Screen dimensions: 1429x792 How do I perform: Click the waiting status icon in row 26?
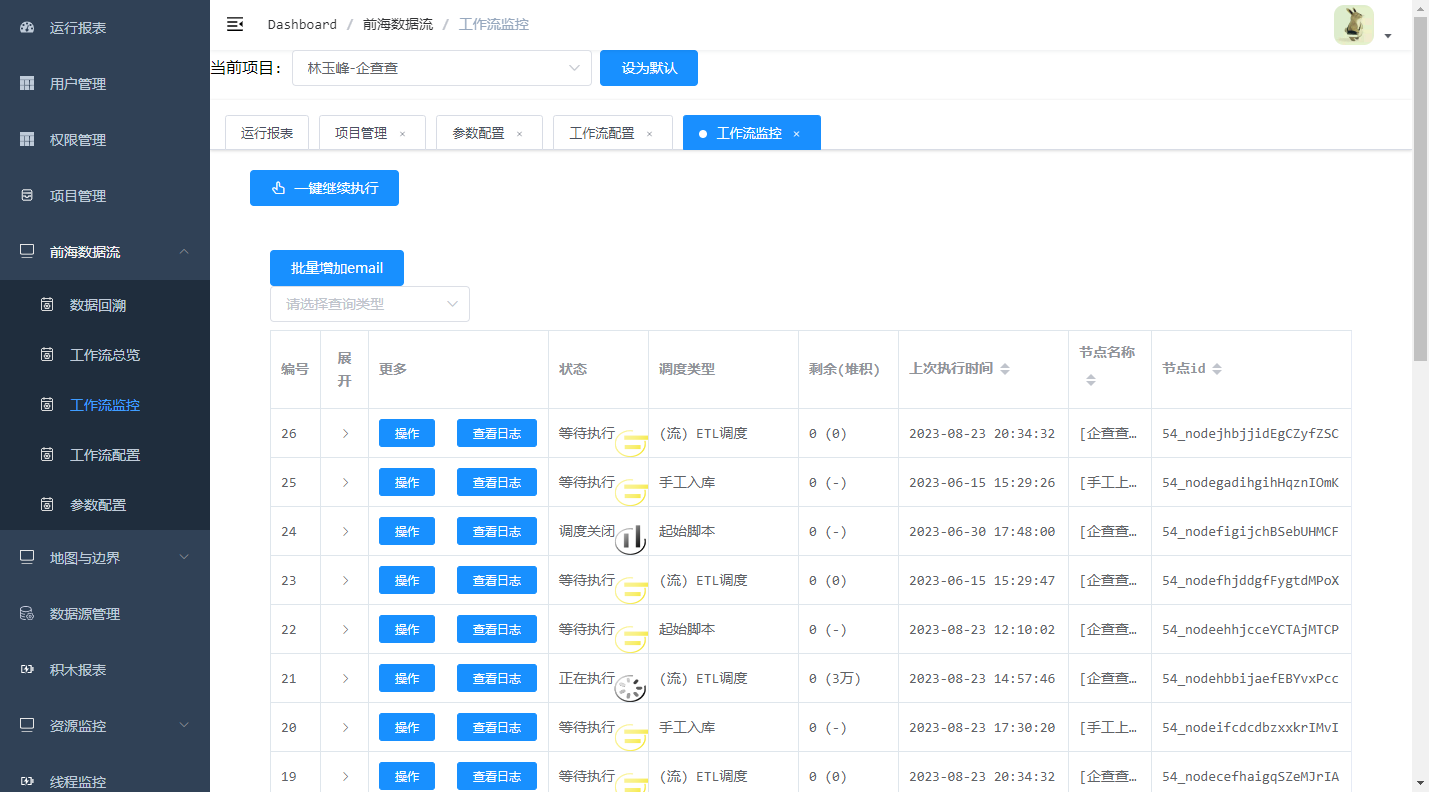631,442
